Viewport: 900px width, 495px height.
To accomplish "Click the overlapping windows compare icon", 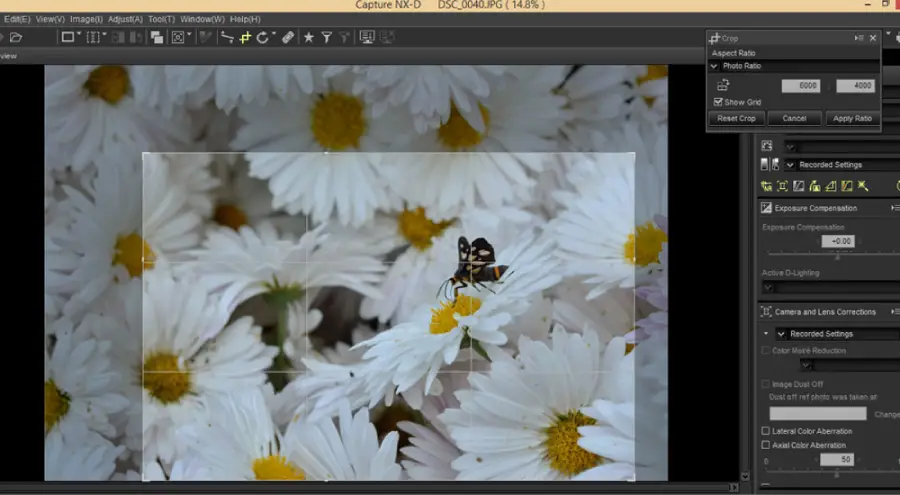I will pyautogui.click(x=157, y=37).
